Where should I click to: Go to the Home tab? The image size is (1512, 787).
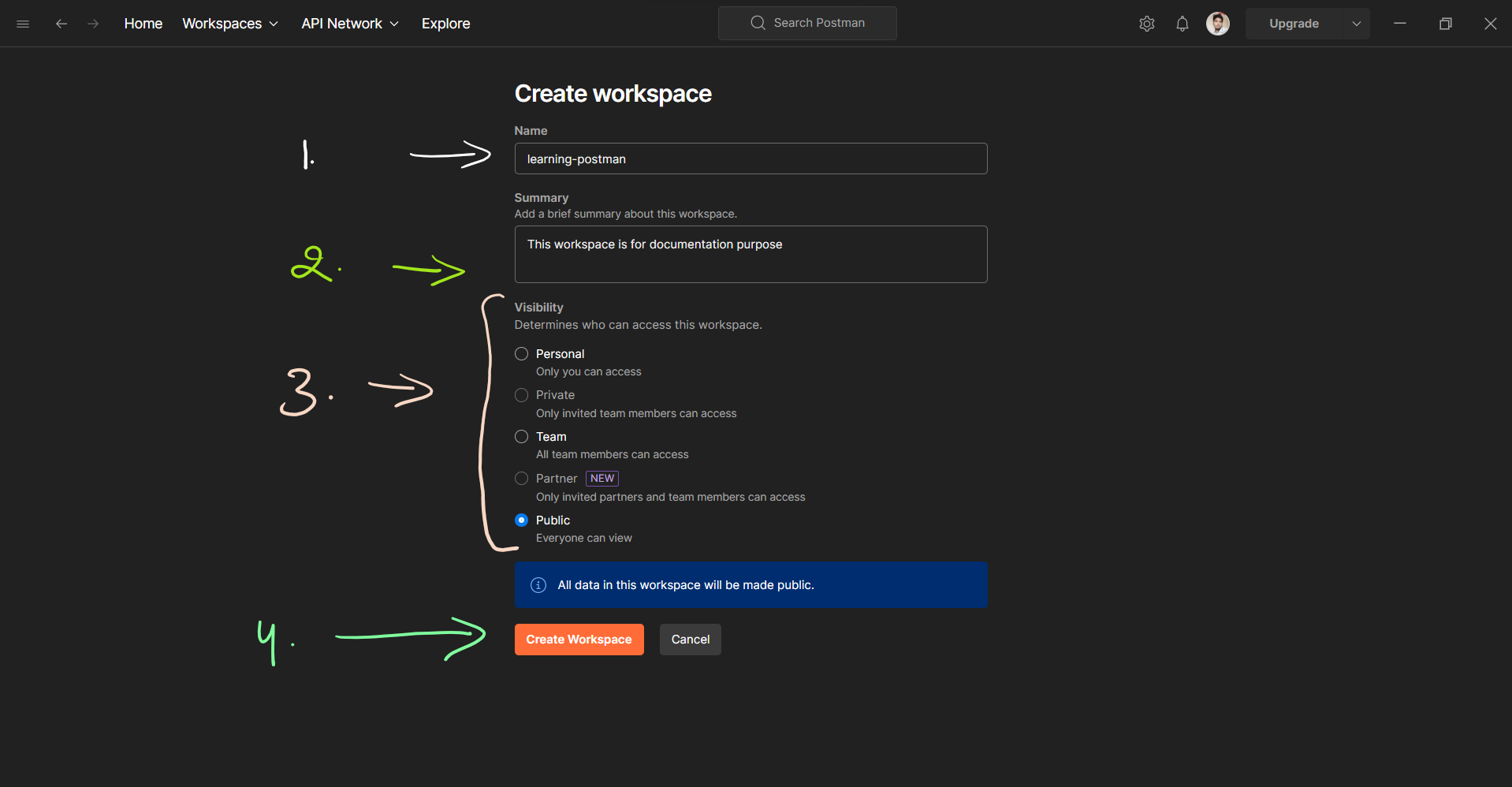pos(143,24)
